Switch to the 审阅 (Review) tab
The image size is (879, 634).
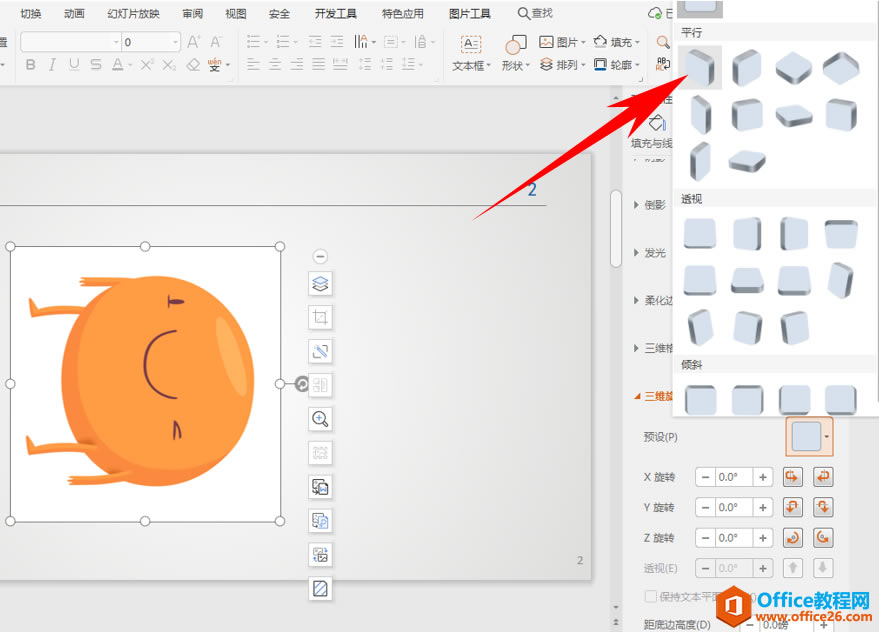[191, 13]
